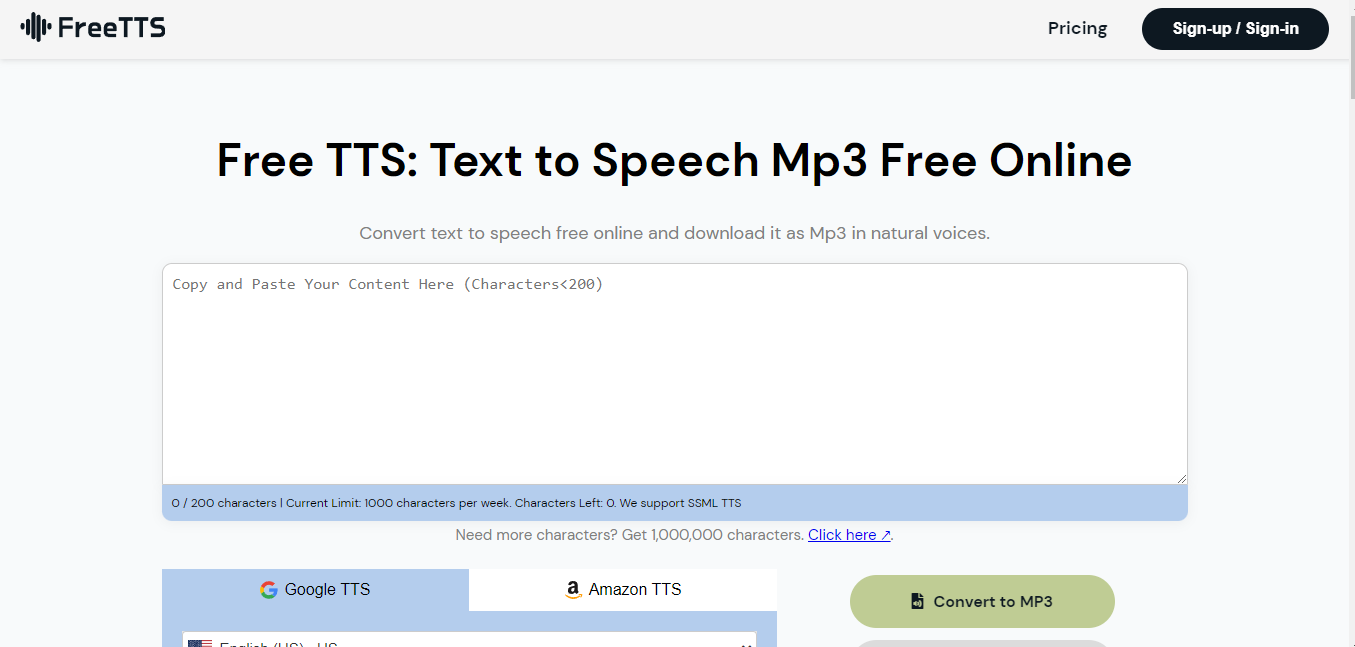Open the English (US) voice dropdown
Viewport: 1355px width, 647px height.
click(468, 644)
